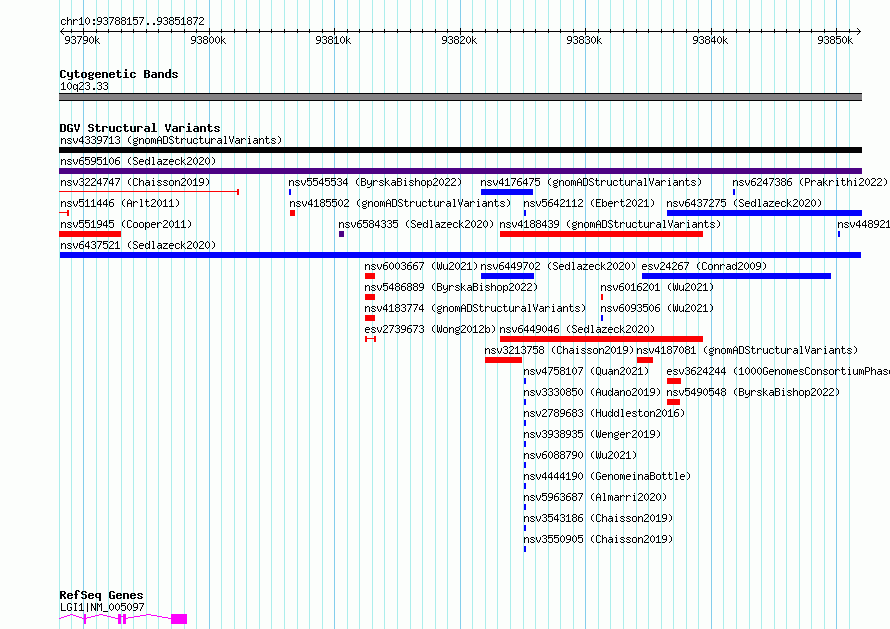Click nsv6016201 (Wu2021) label
The width and height of the screenshot is (890, 629).
point(657,287)
